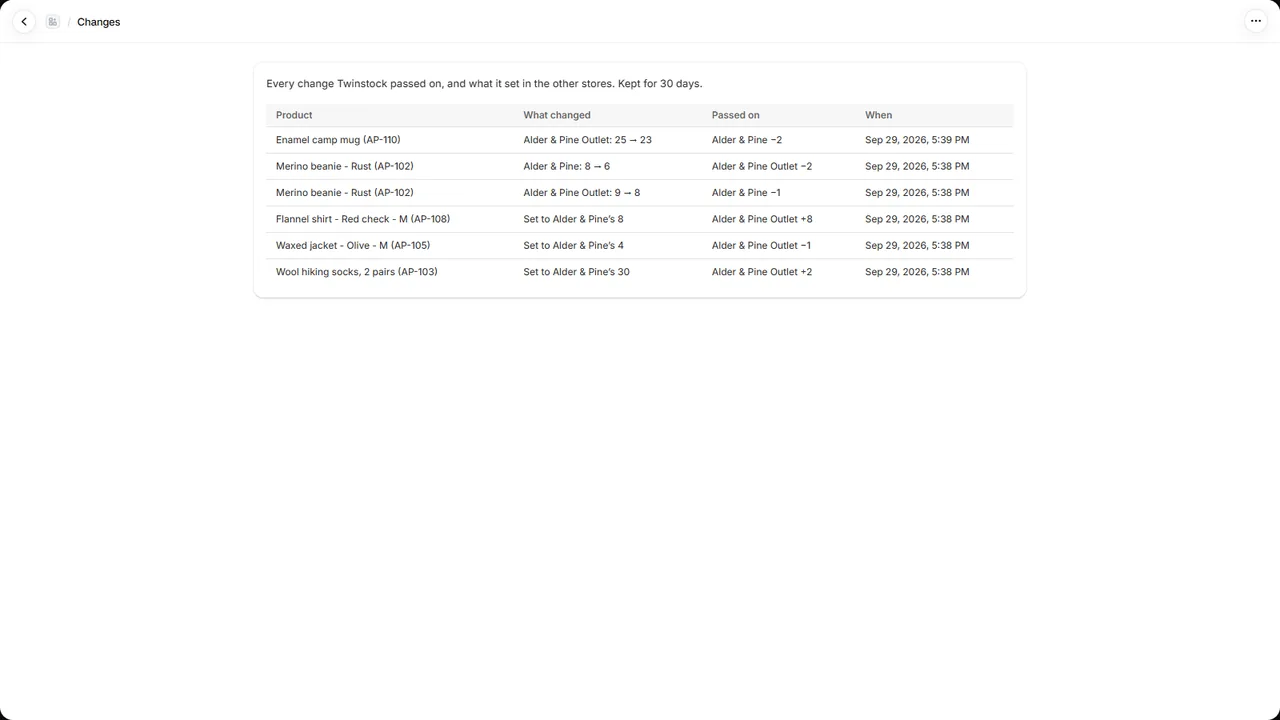Click Set to Alder & Pine's 30
This screenshot has width=1280, height=720.
(576, 272)
